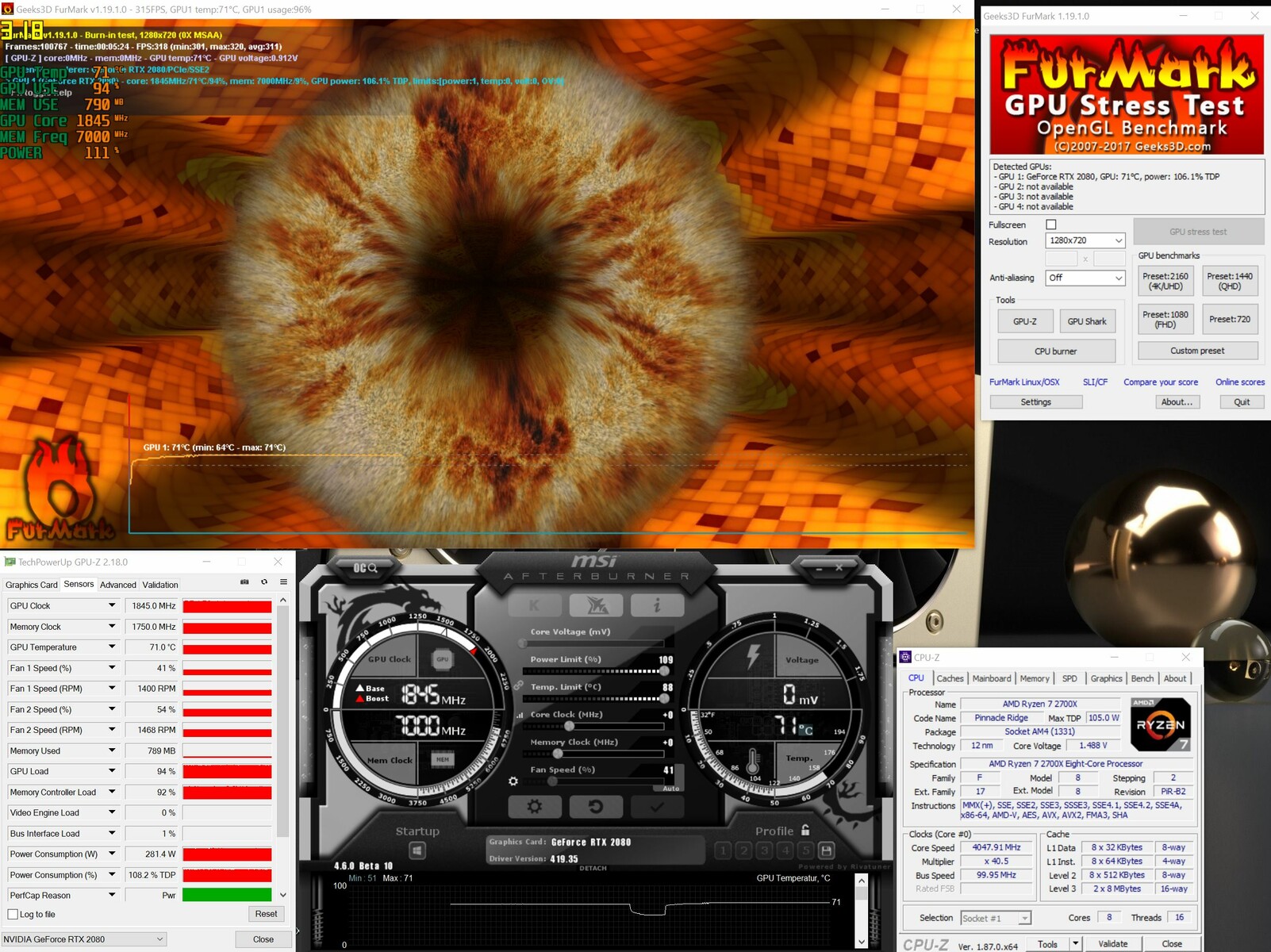Open Afterburner settings gear button
Viewport: 1271px width, 952px height.
point(535,807)
